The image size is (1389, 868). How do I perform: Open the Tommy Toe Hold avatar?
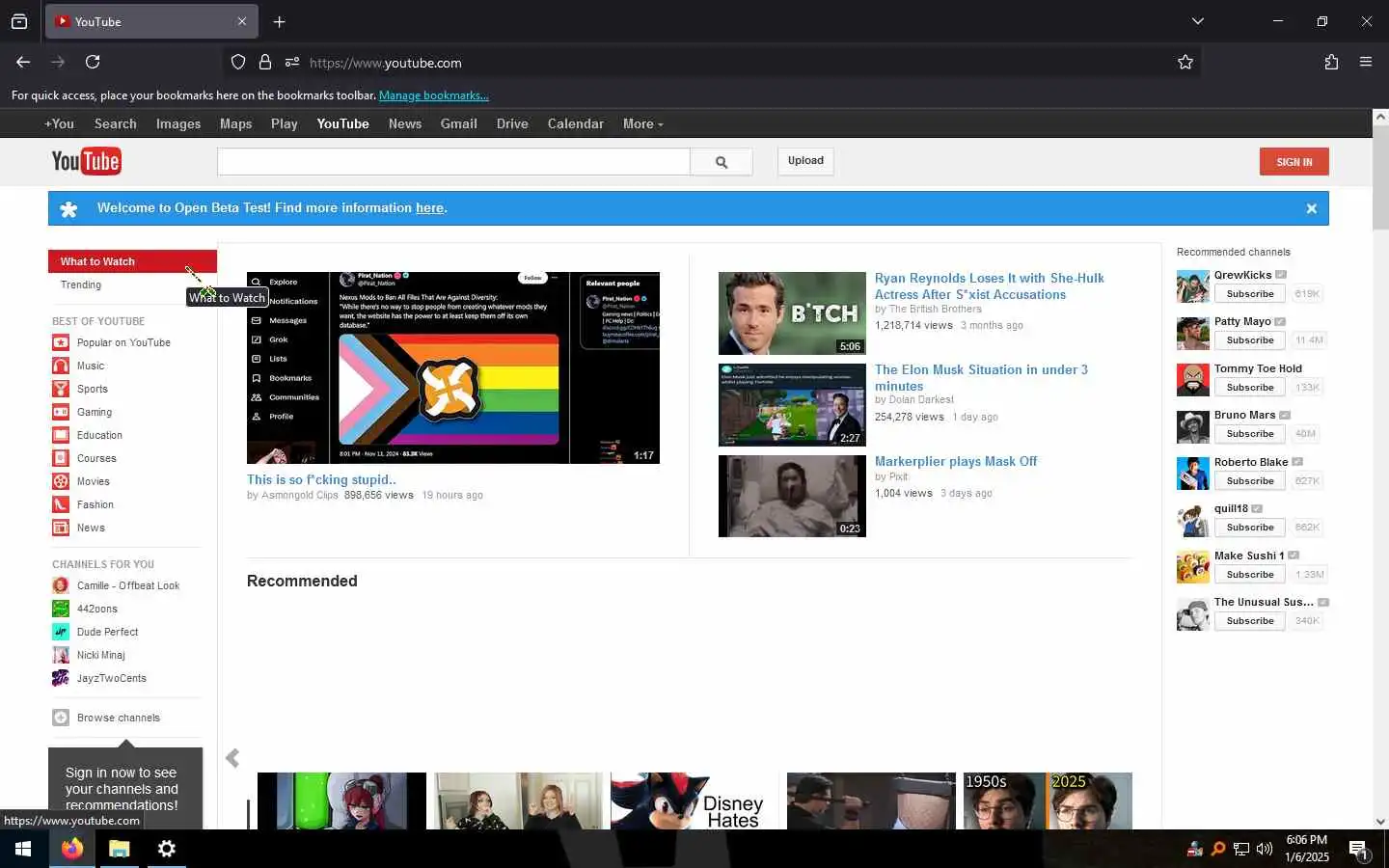coord(1193,380)
